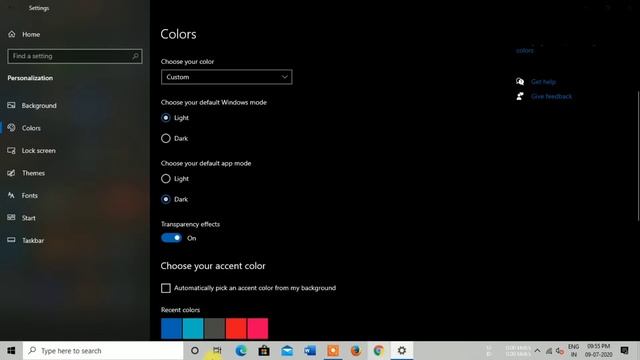640x360 pixels.
Task: Open the Get help link
Action: 544,82
